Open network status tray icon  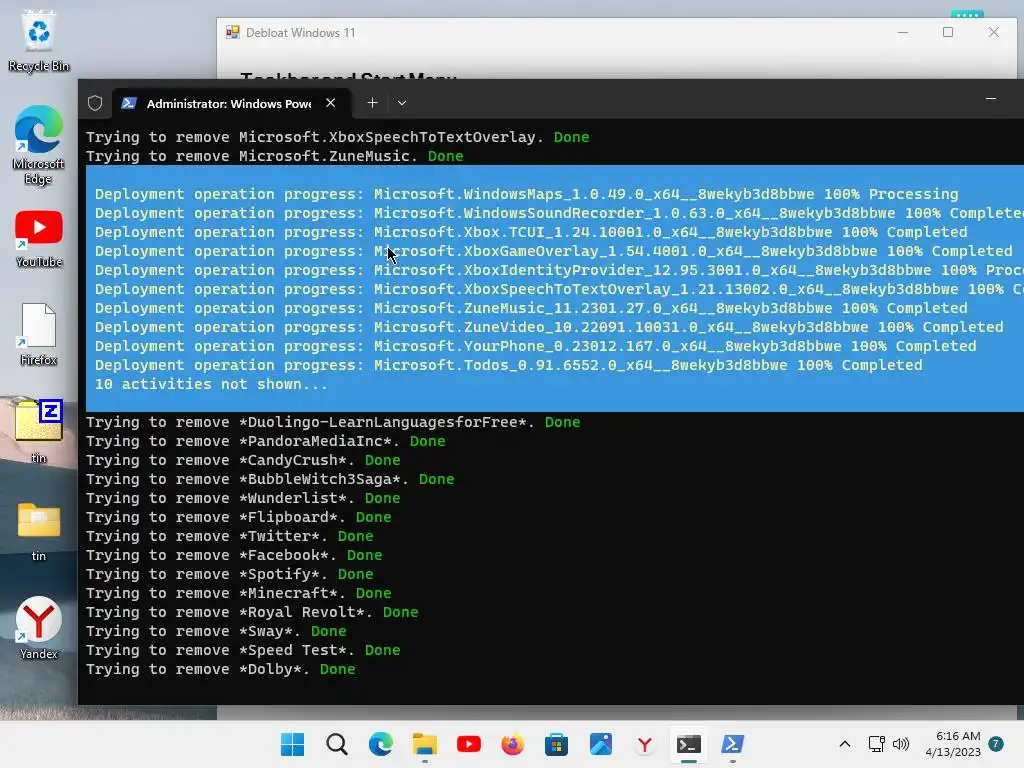point(876,744)
